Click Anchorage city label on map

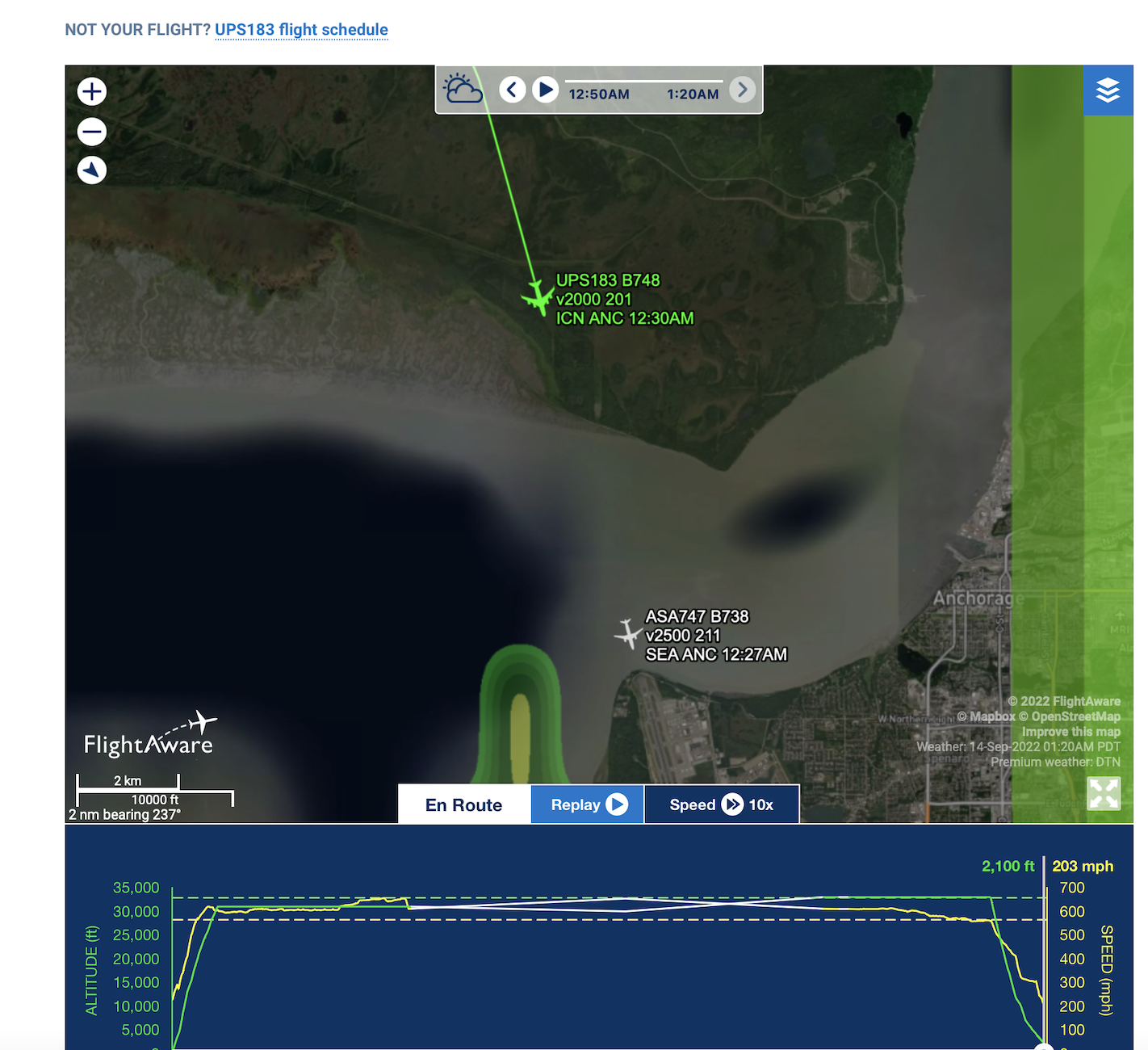[978, 598]
